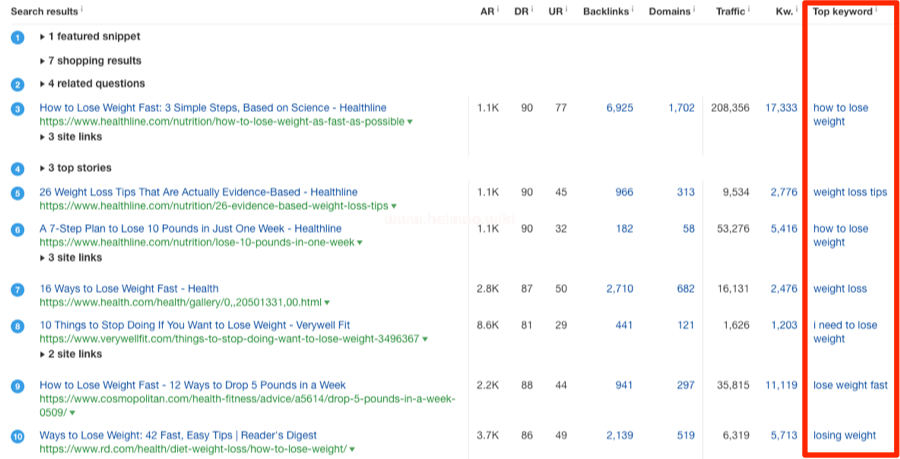Open dropdown arrow after health.com gallery URL
Viewport: 900px width, 459px height.
[x=327, y=303]
